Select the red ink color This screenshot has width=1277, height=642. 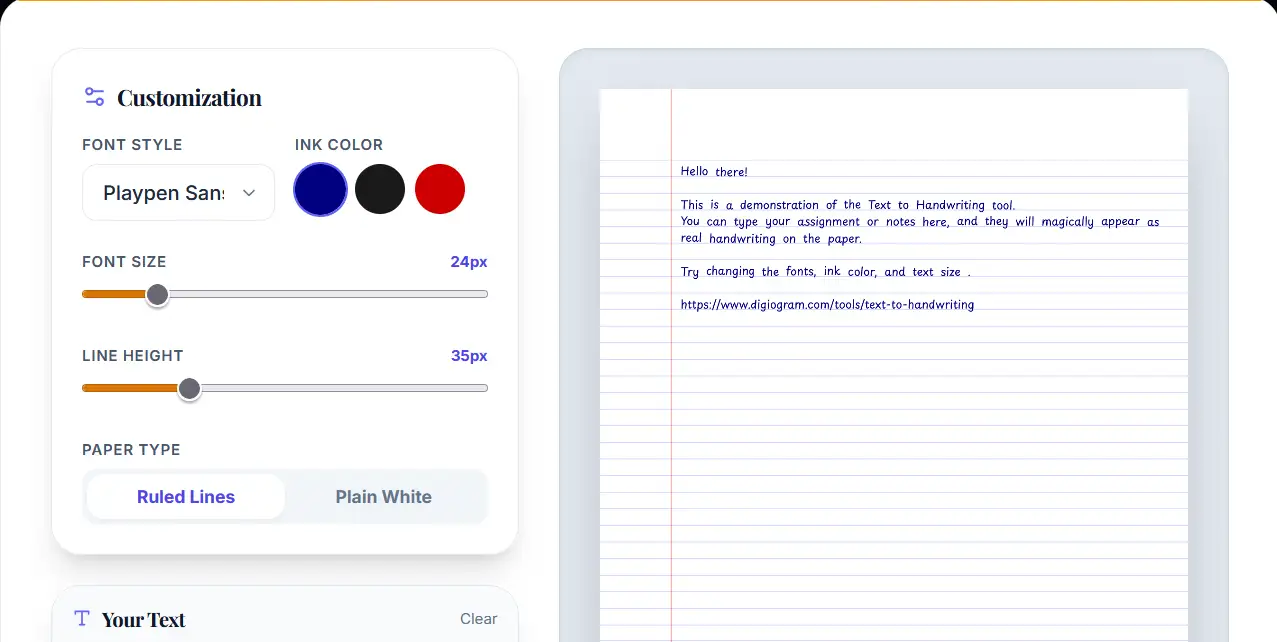[440, 189]
